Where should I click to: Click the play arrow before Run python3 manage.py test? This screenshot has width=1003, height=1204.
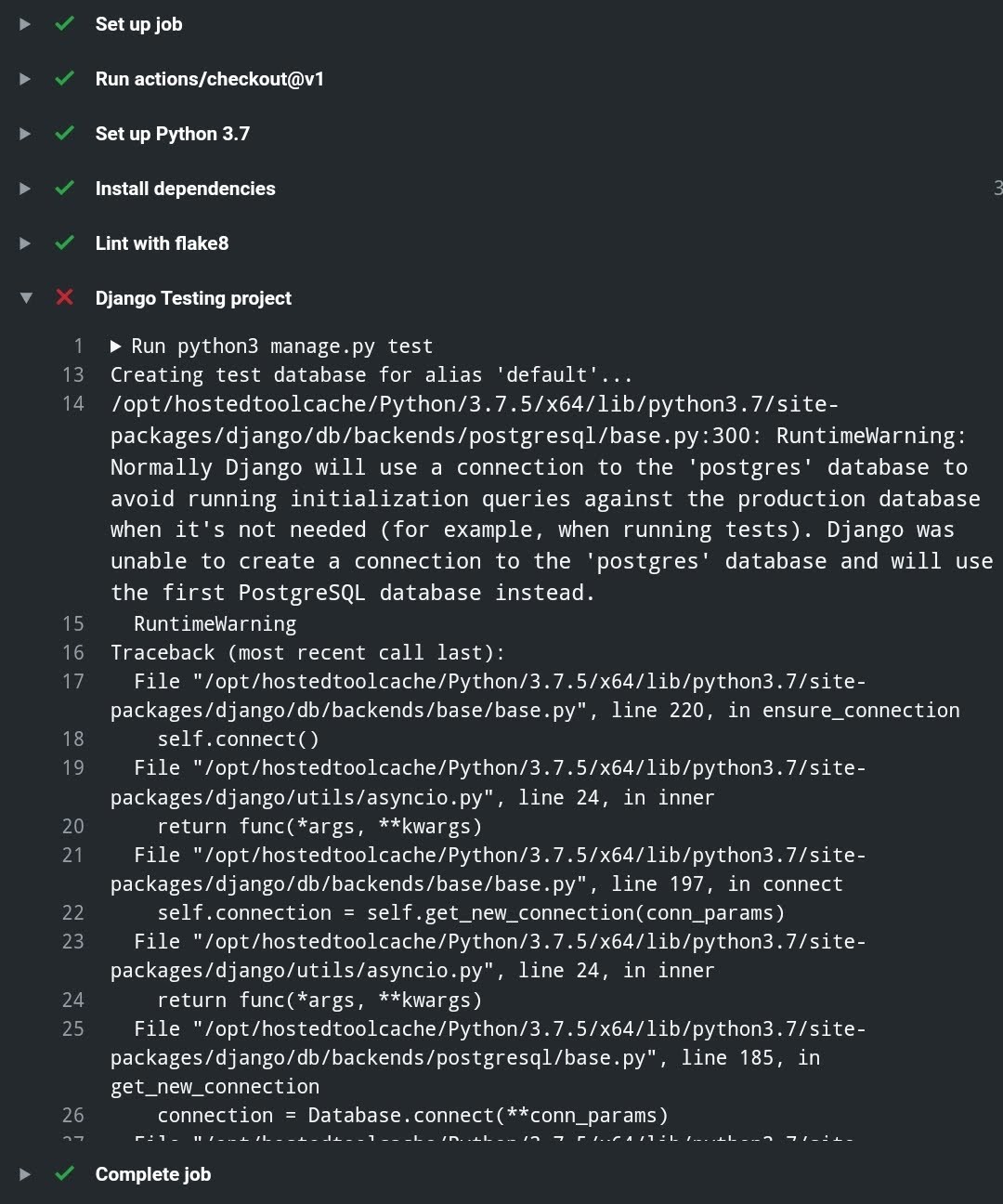(116, 345)
